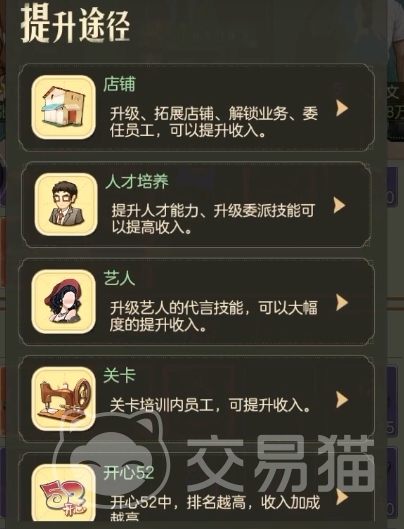This screenshot has width=404, height=529.
Task: Open the 开心52 arrow
Action: (x=342, y=497)
